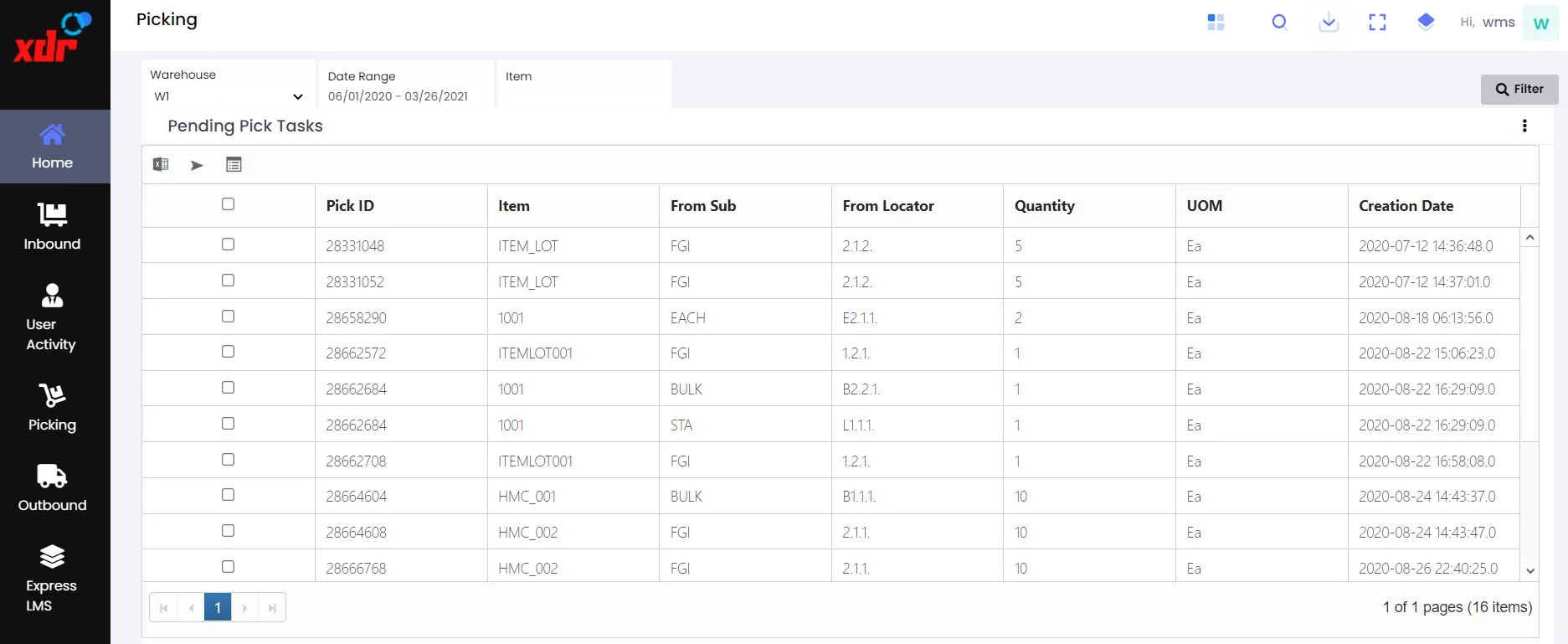Check the row with Pick ID 28662708
Viewport: 1568px width, 644px height.
point(228,460)
